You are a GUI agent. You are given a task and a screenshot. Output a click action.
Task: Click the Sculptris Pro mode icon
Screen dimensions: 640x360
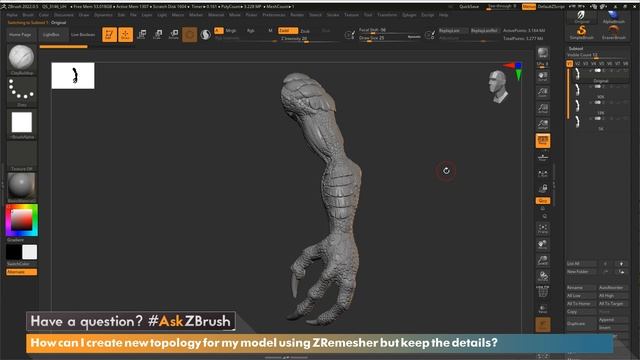205,35
